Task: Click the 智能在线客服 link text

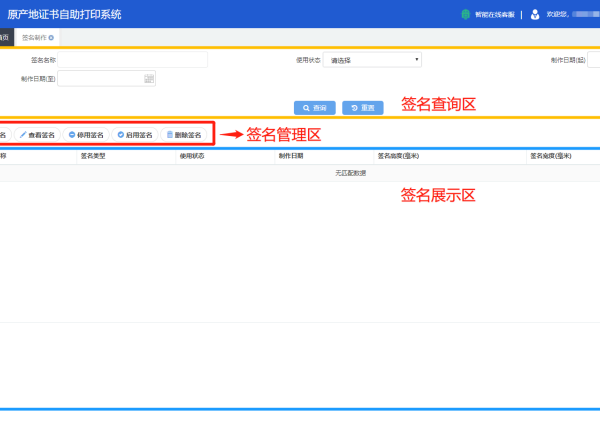Action: [495, 15]
